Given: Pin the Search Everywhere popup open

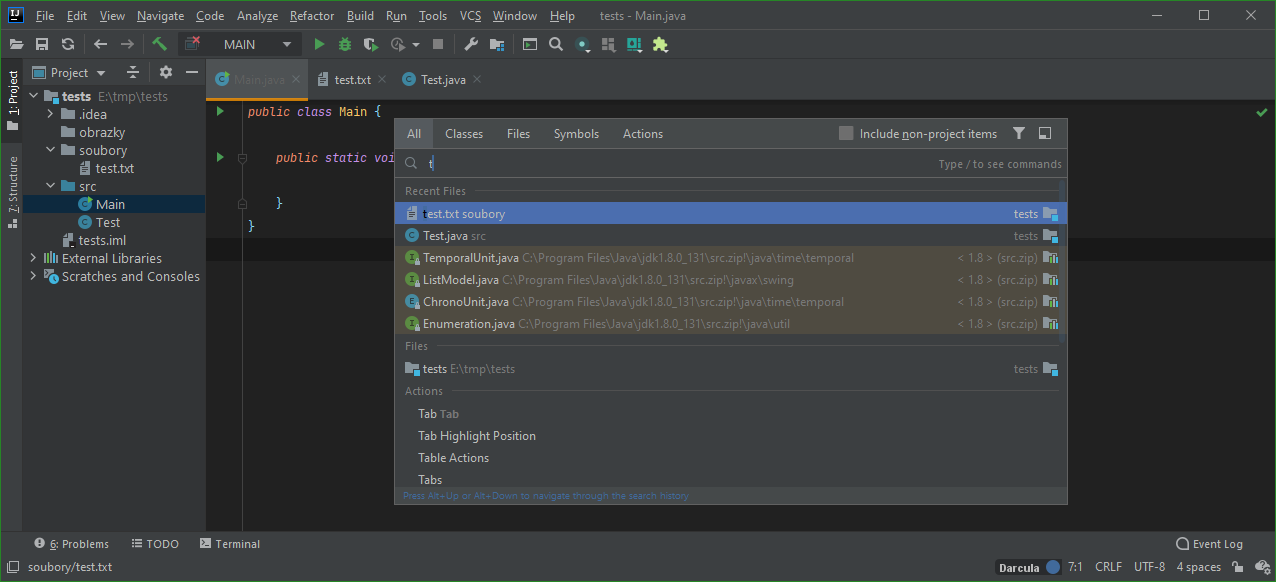Looking at the screenshot, I should (1044, 133).
